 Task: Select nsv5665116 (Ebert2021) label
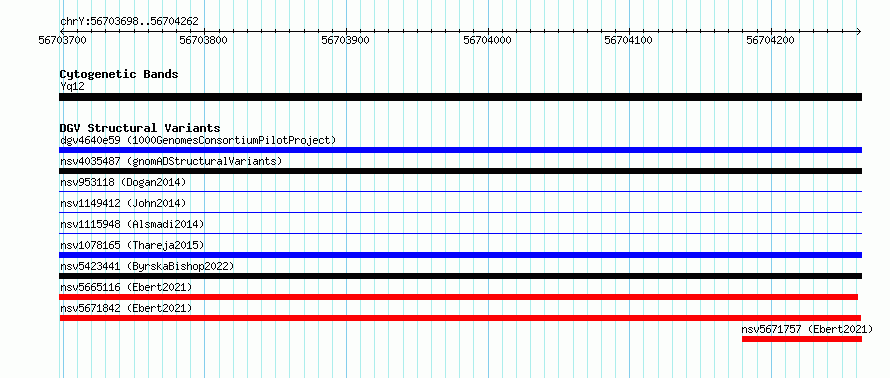(126, 287)
